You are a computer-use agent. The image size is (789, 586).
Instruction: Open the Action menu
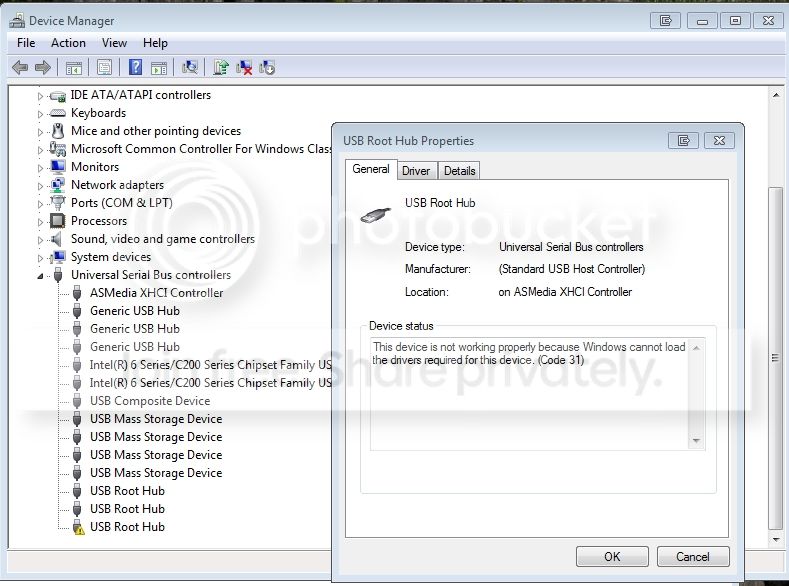(x=68, y=43)
